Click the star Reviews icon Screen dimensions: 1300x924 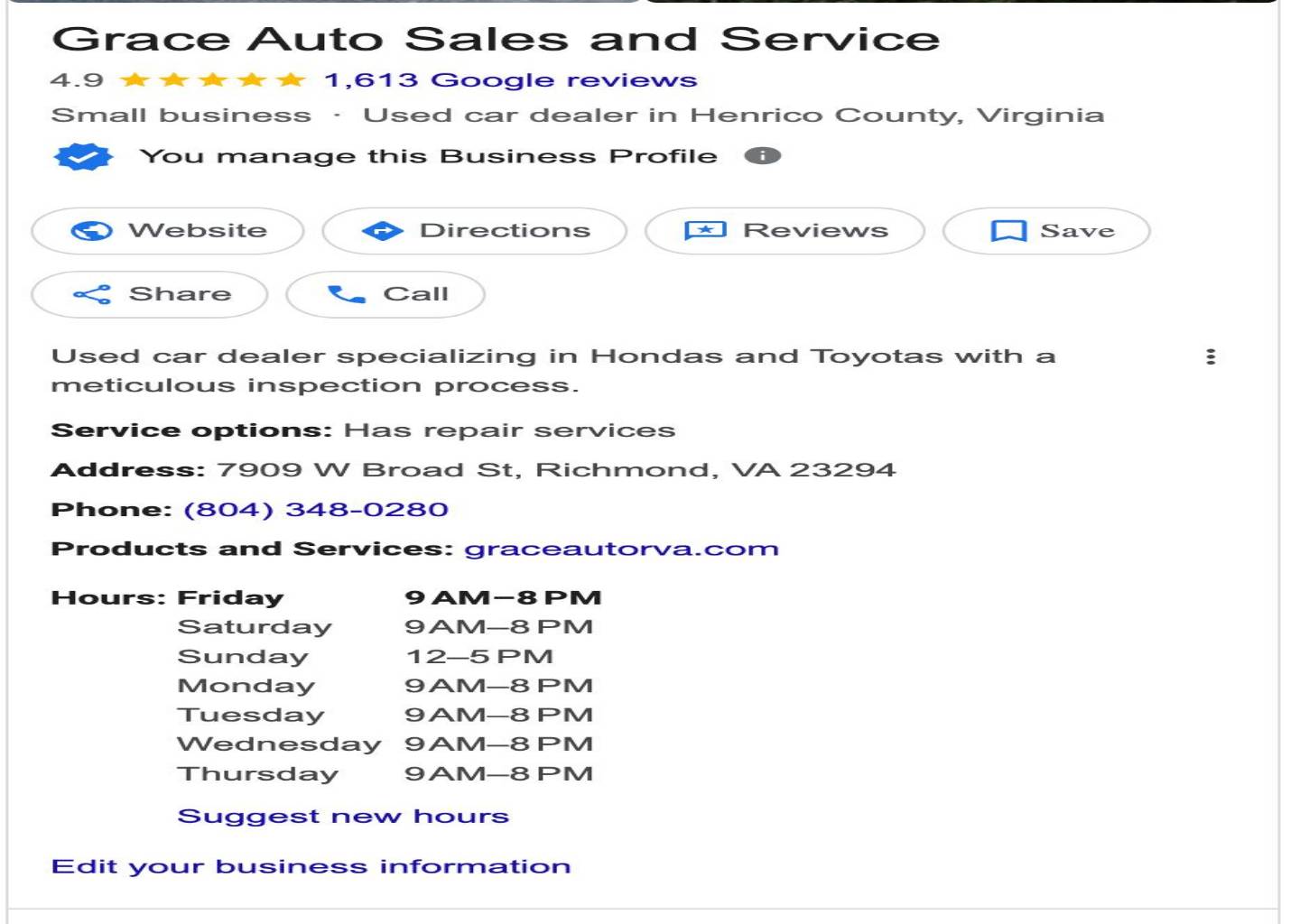pos(705,231)
